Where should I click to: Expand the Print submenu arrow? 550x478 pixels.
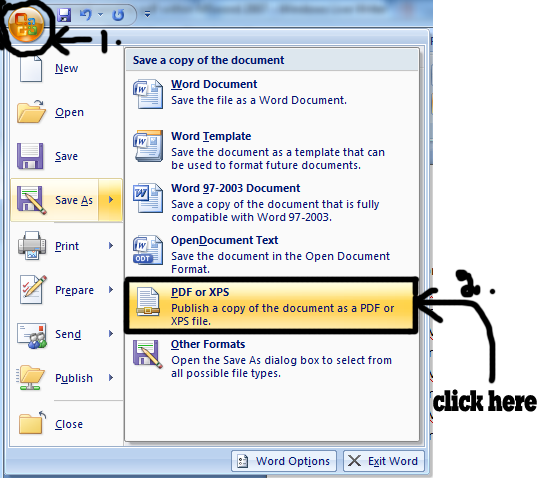tap(111, 245)
